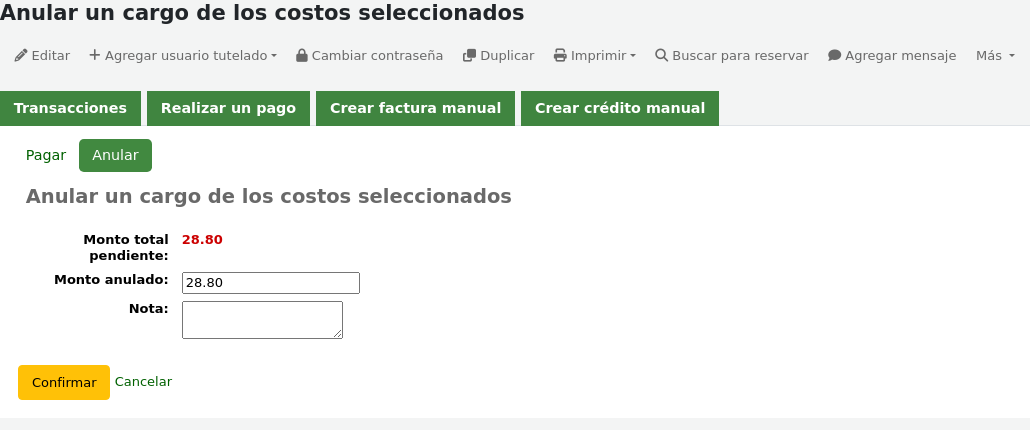This screenshot has width=1030, height=430.
Task: Switch to the Transacciones tab
Action: 70,108
